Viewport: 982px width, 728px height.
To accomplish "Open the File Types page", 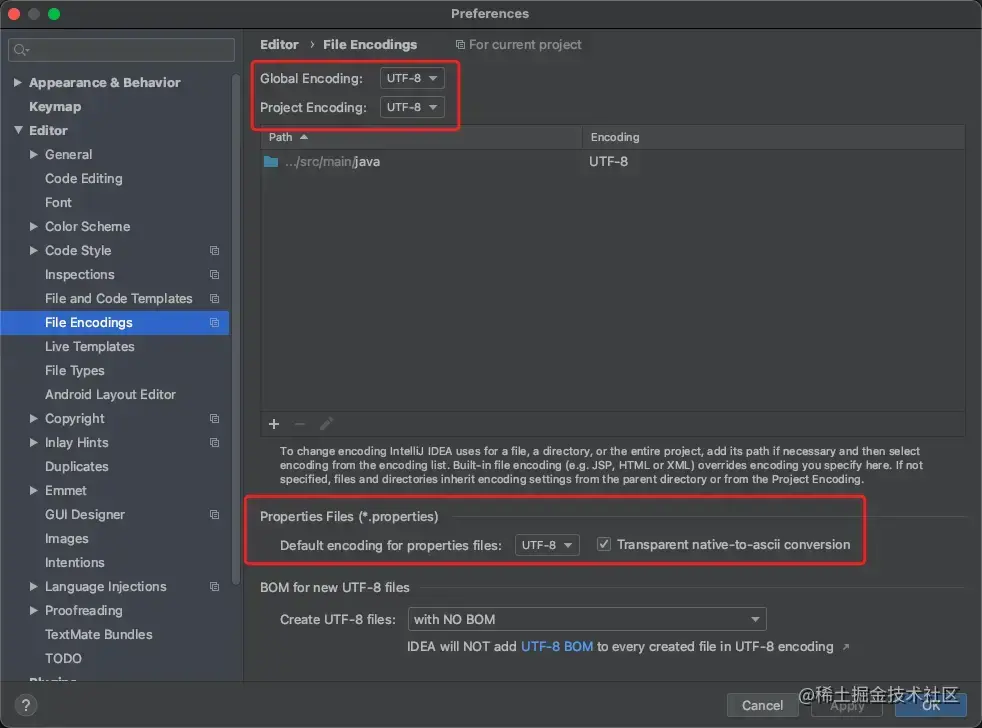I will tap(75, 370).
